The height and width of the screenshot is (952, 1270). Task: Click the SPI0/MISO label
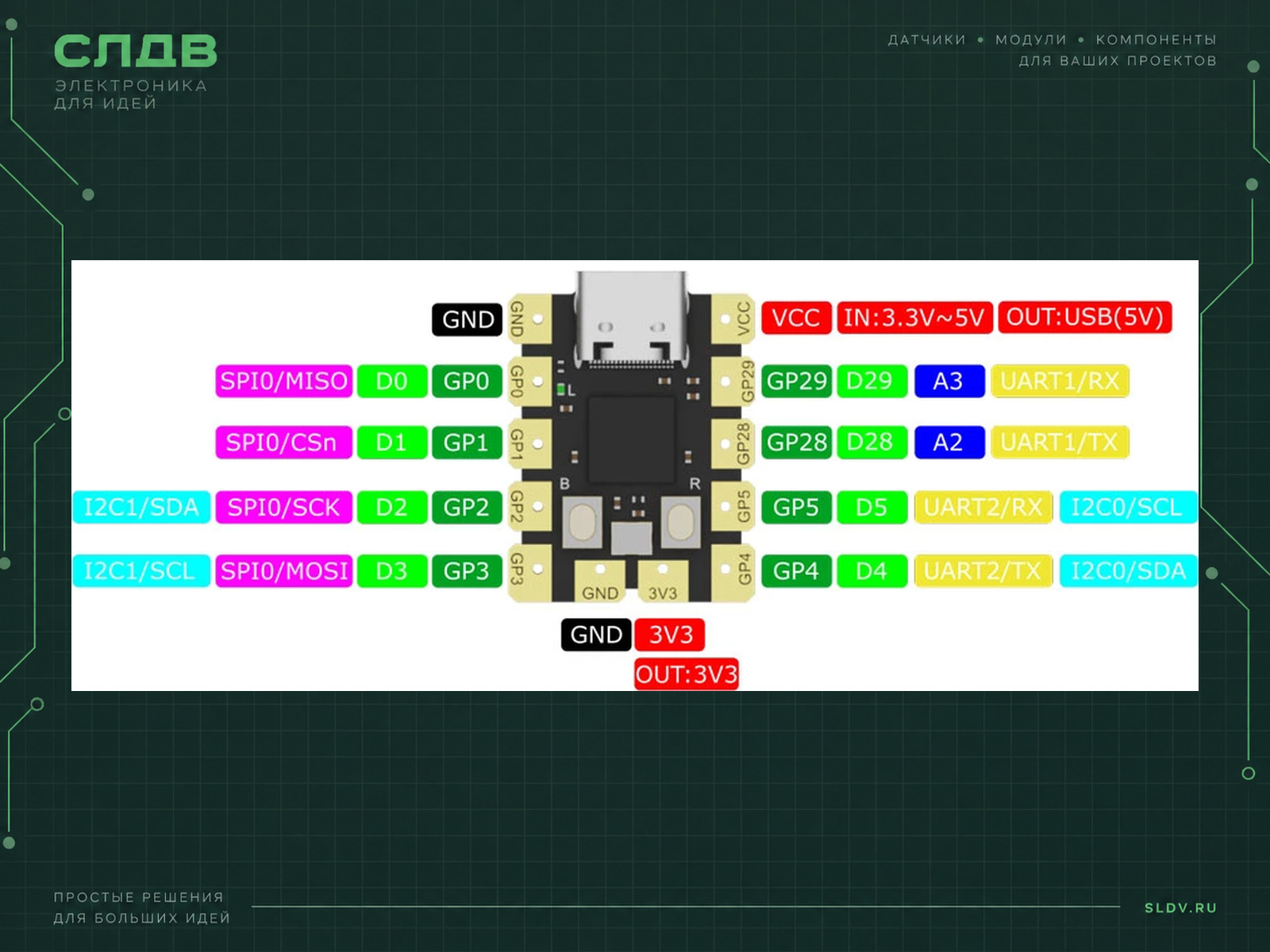tap(283, 381)
